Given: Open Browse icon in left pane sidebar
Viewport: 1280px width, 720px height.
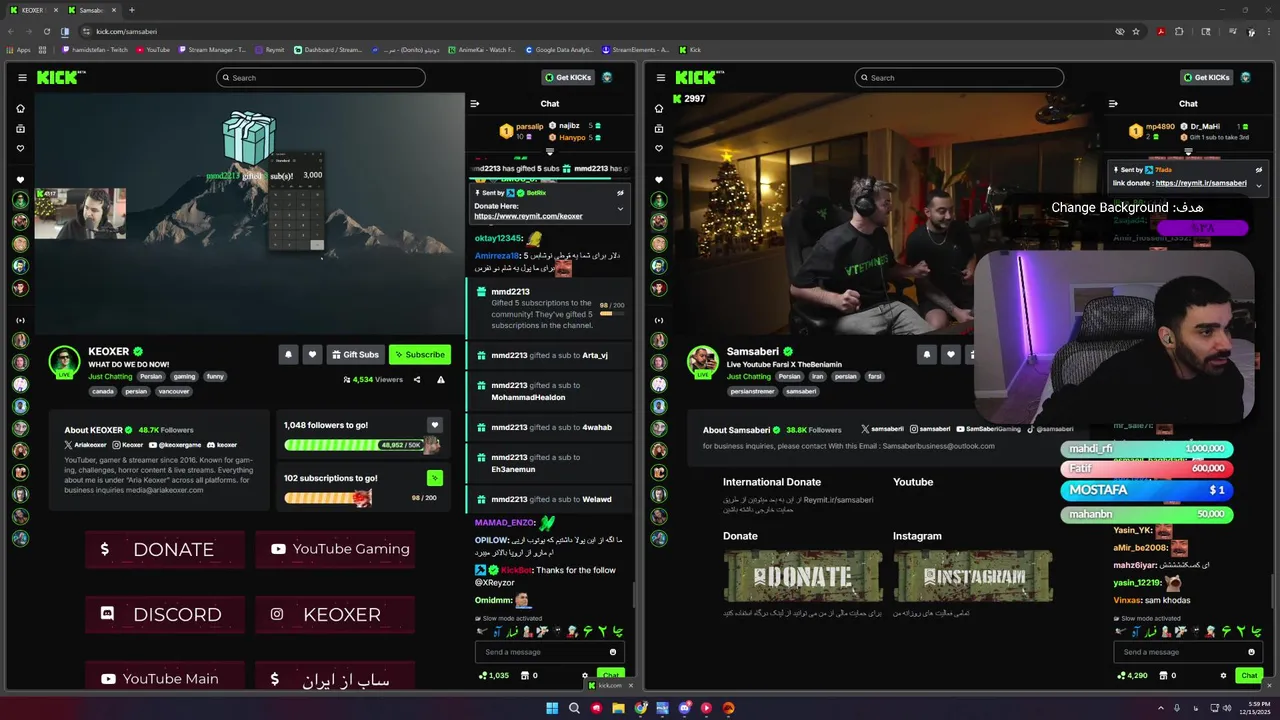Looking at the screenshot, I should click(20, 128).
